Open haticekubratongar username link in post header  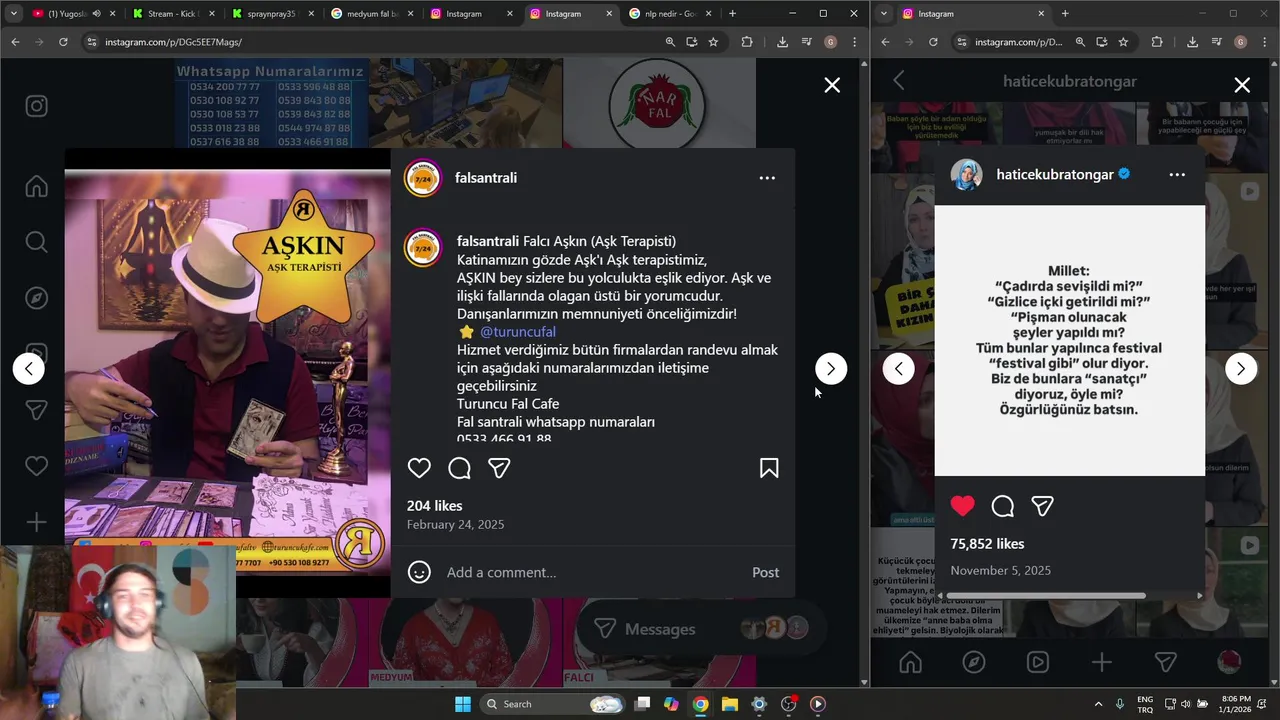[x=1055, y=174]
